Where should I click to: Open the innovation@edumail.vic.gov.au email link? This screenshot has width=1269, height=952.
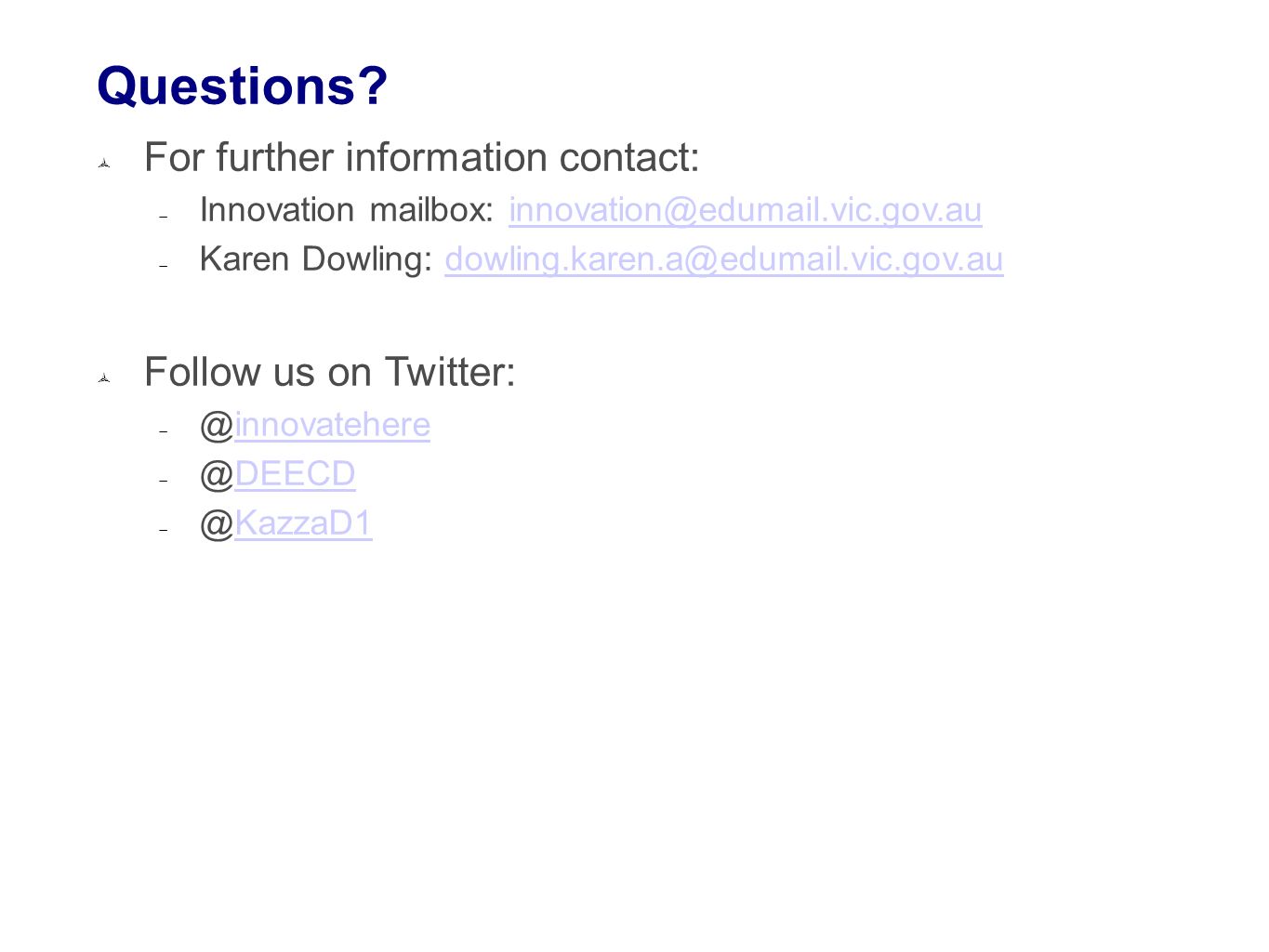coord(745,211)
